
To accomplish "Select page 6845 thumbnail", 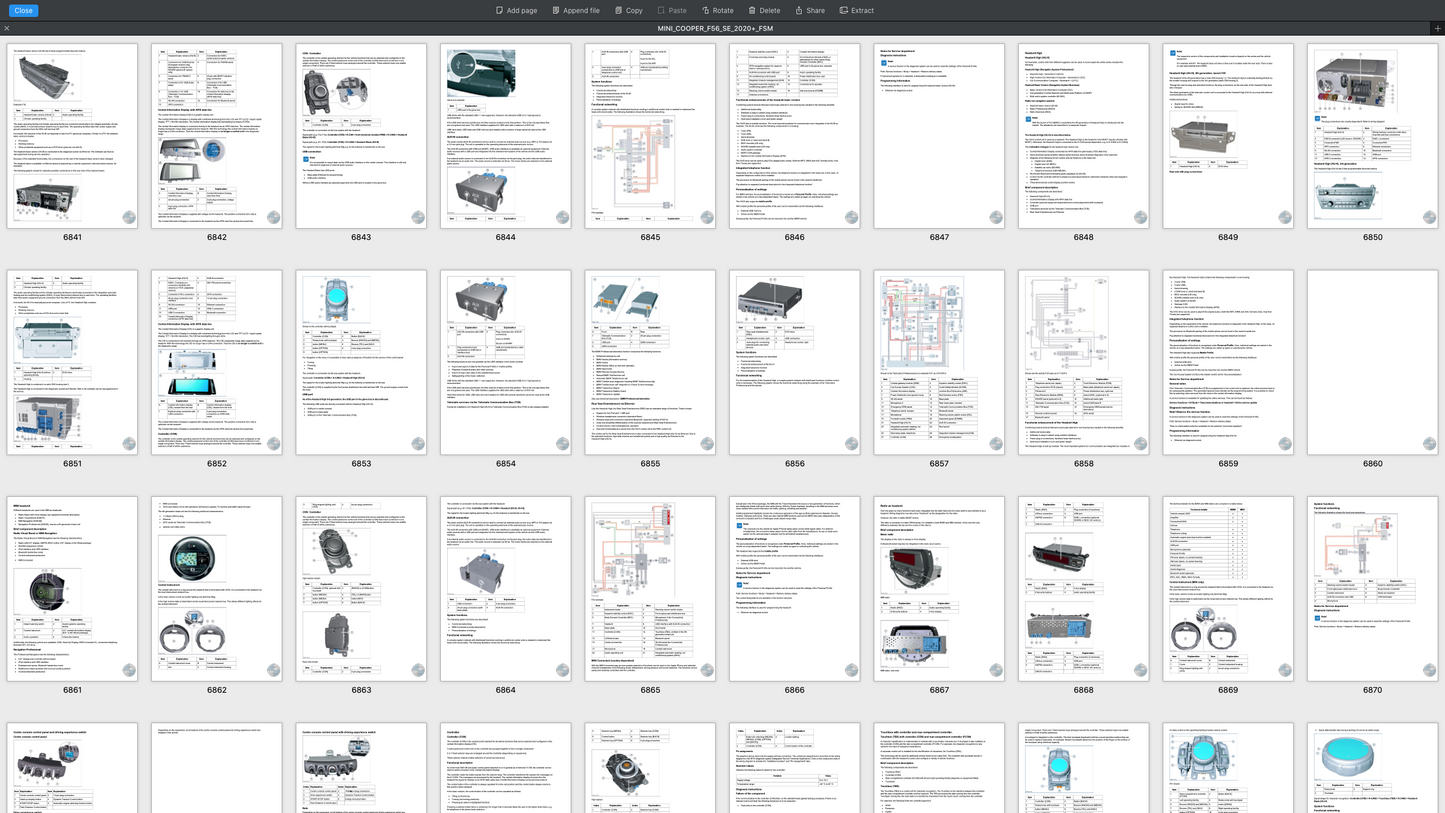I will (650, 135).
